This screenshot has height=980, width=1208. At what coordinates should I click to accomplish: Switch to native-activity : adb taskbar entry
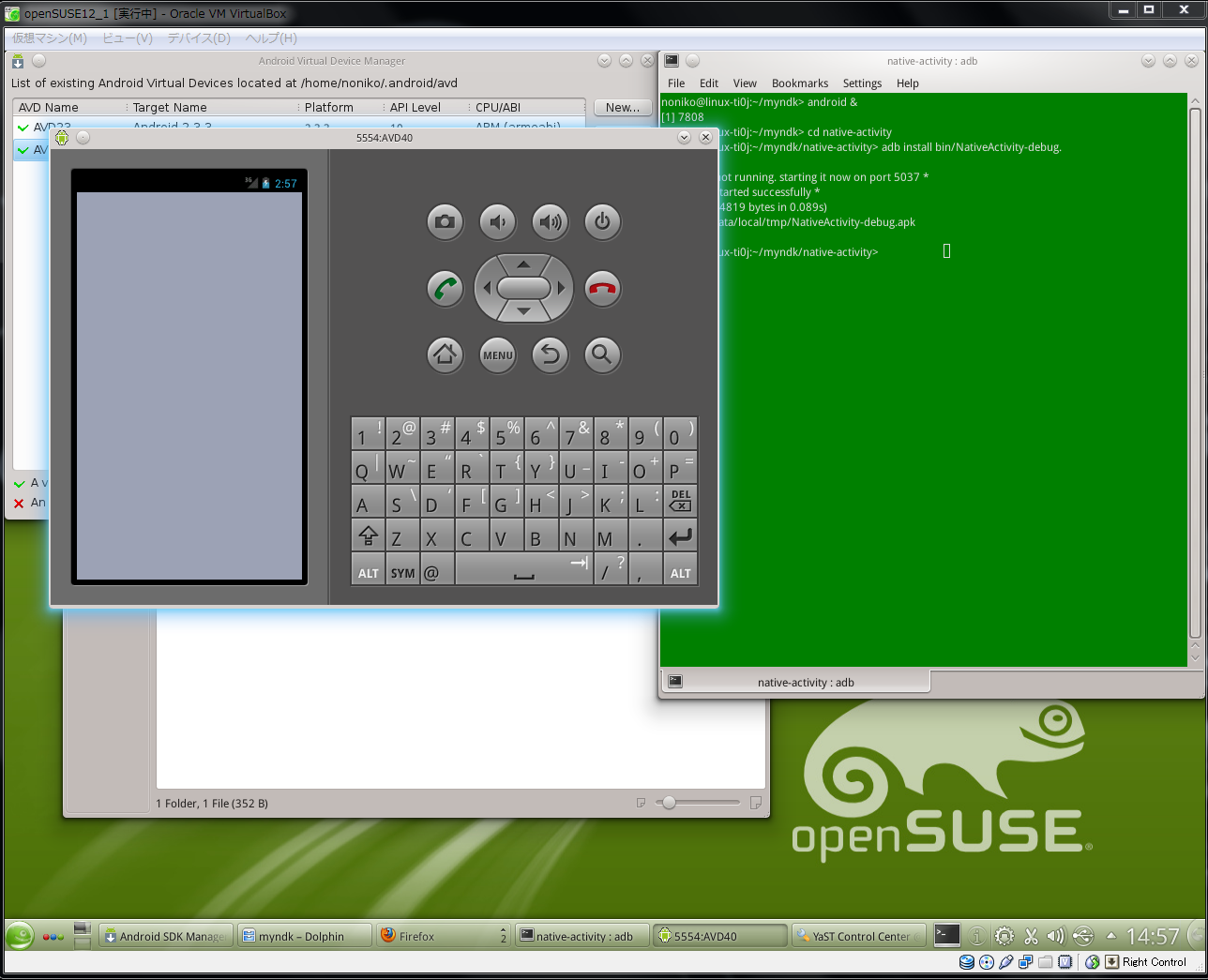pyautogui.click(x=581, y=936)
